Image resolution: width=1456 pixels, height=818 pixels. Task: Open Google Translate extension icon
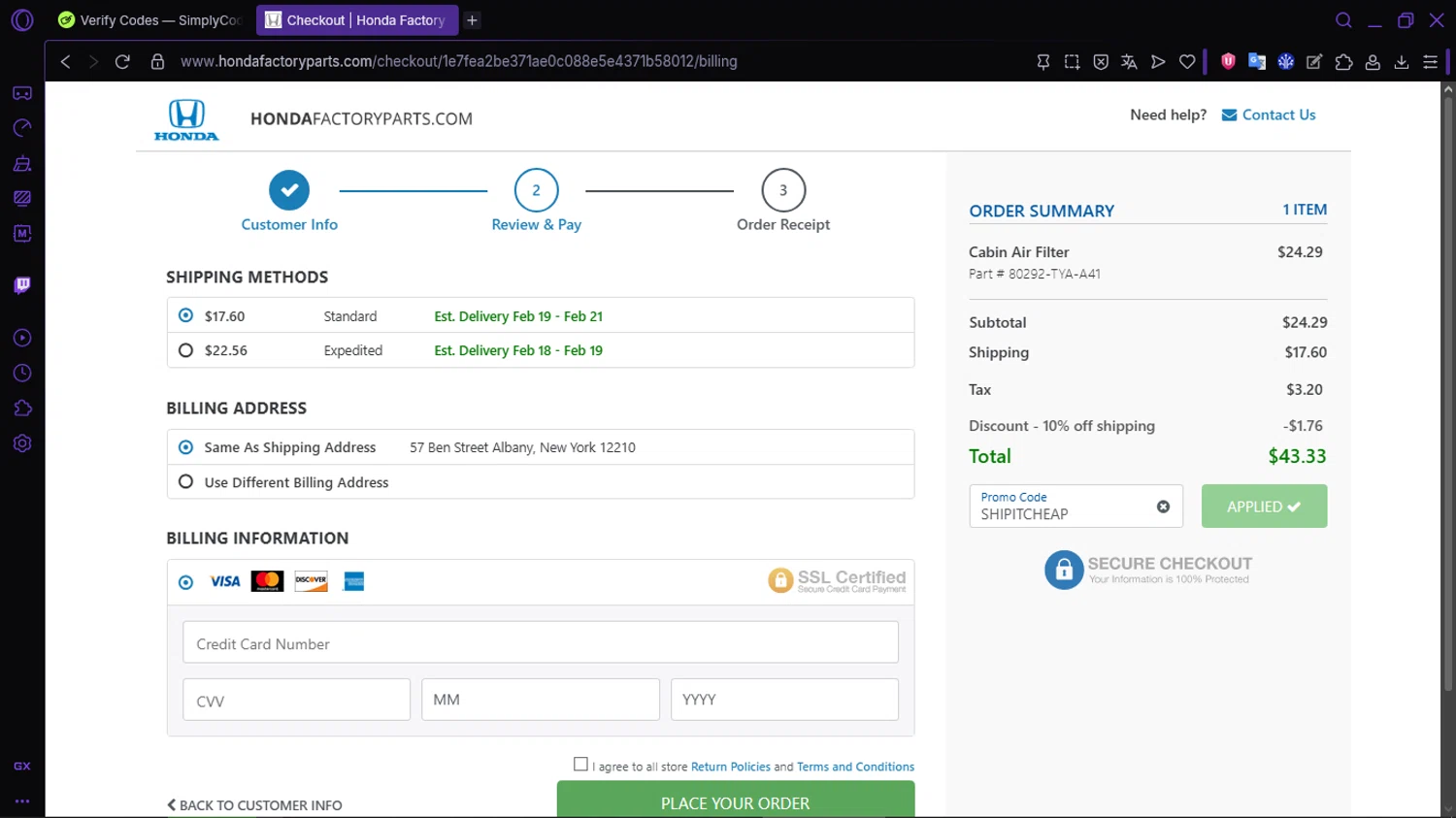click(1257, 61)
